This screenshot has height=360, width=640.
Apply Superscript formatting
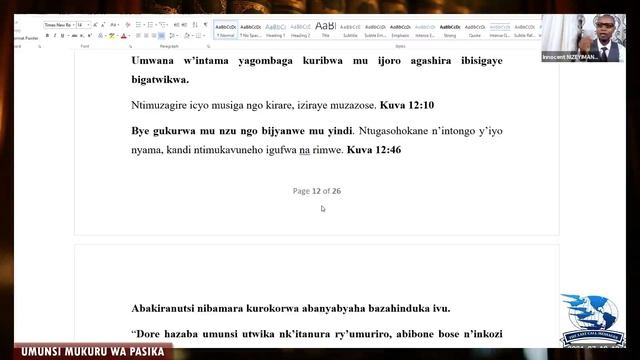[90, 36]
